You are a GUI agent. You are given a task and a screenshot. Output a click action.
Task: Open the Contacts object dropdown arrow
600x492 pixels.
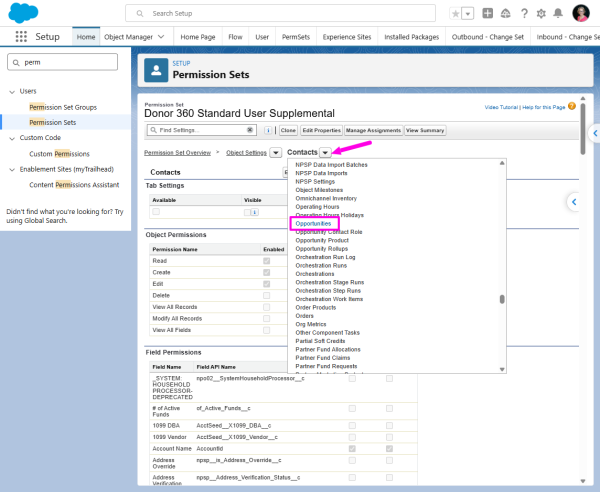pyautogui.click(x=325, y=153)
